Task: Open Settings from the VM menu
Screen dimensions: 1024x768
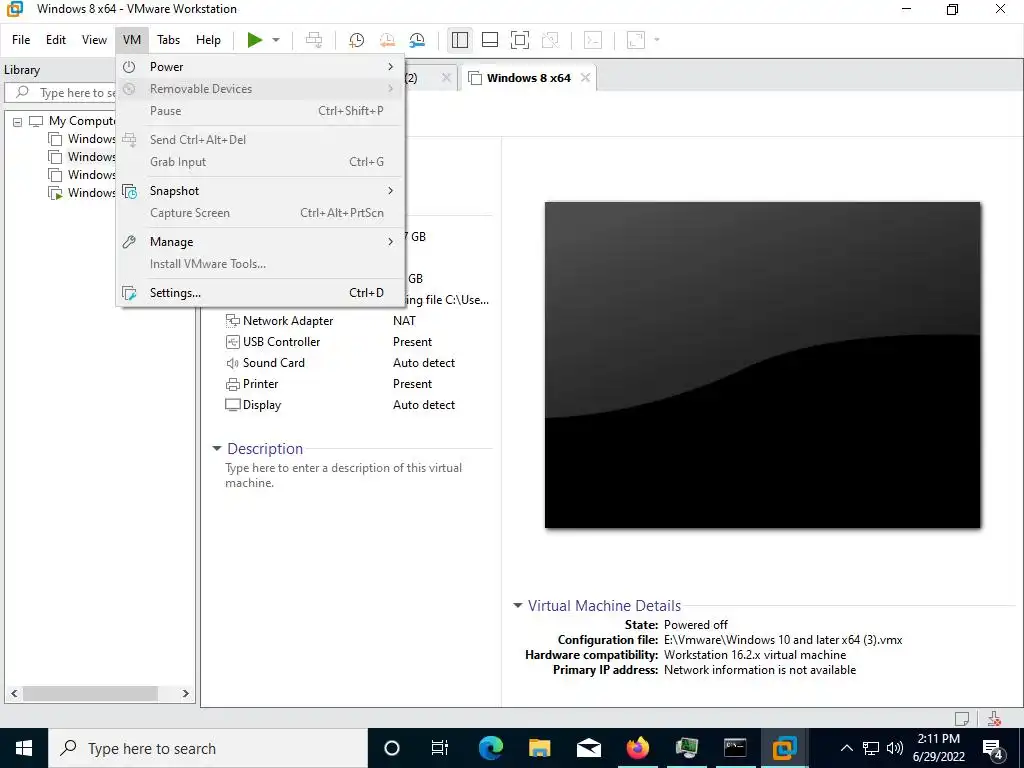Action: [261, 293]
